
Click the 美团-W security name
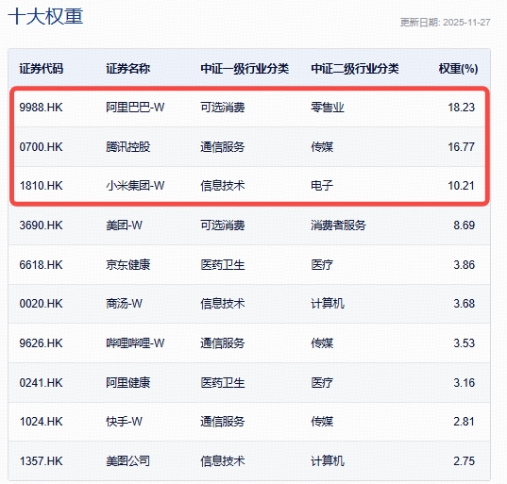(124, 225)
